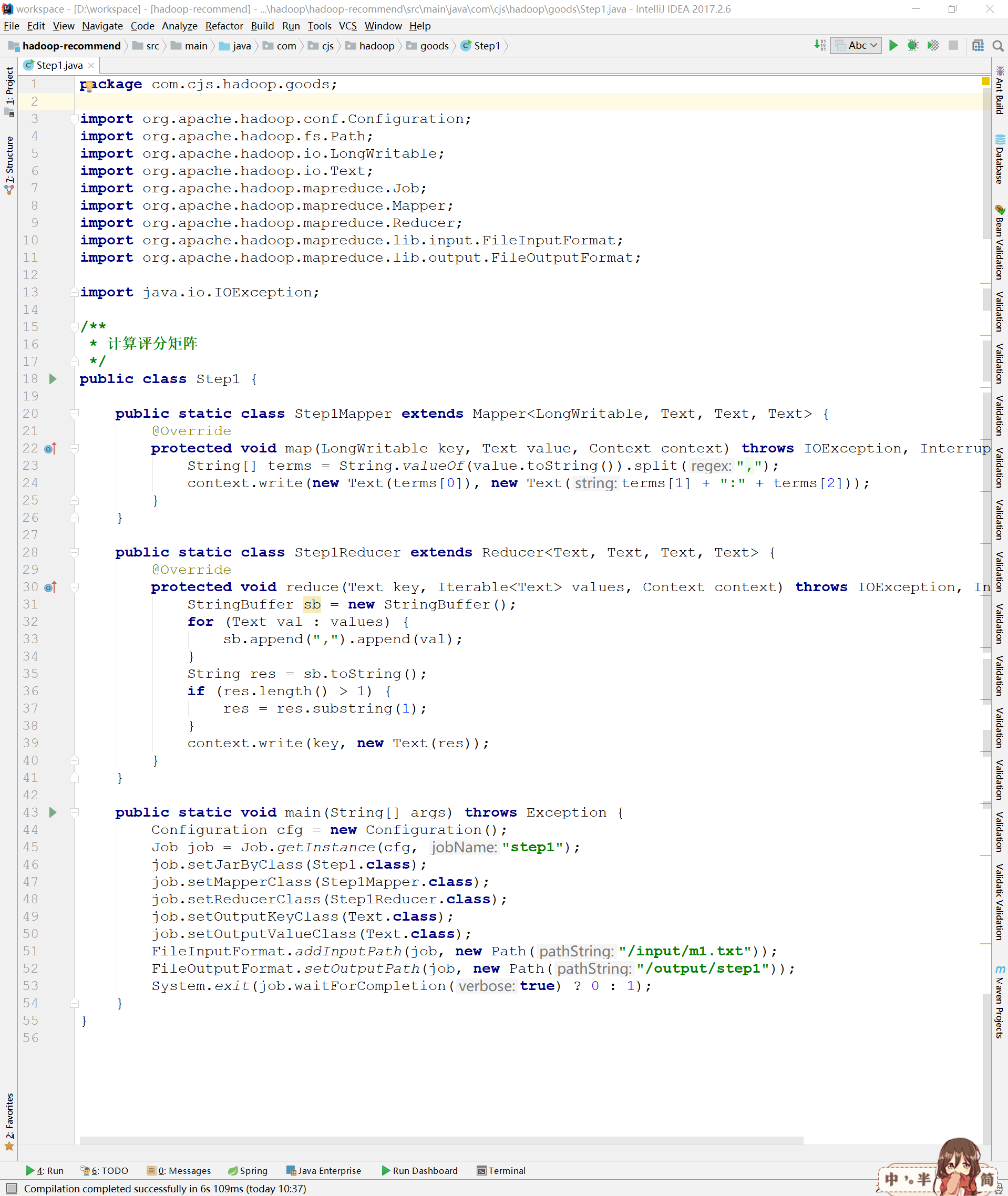Open the Terminal tool window button
The width and height of the screenshot is (1008, 1196).
(500, 1170)
